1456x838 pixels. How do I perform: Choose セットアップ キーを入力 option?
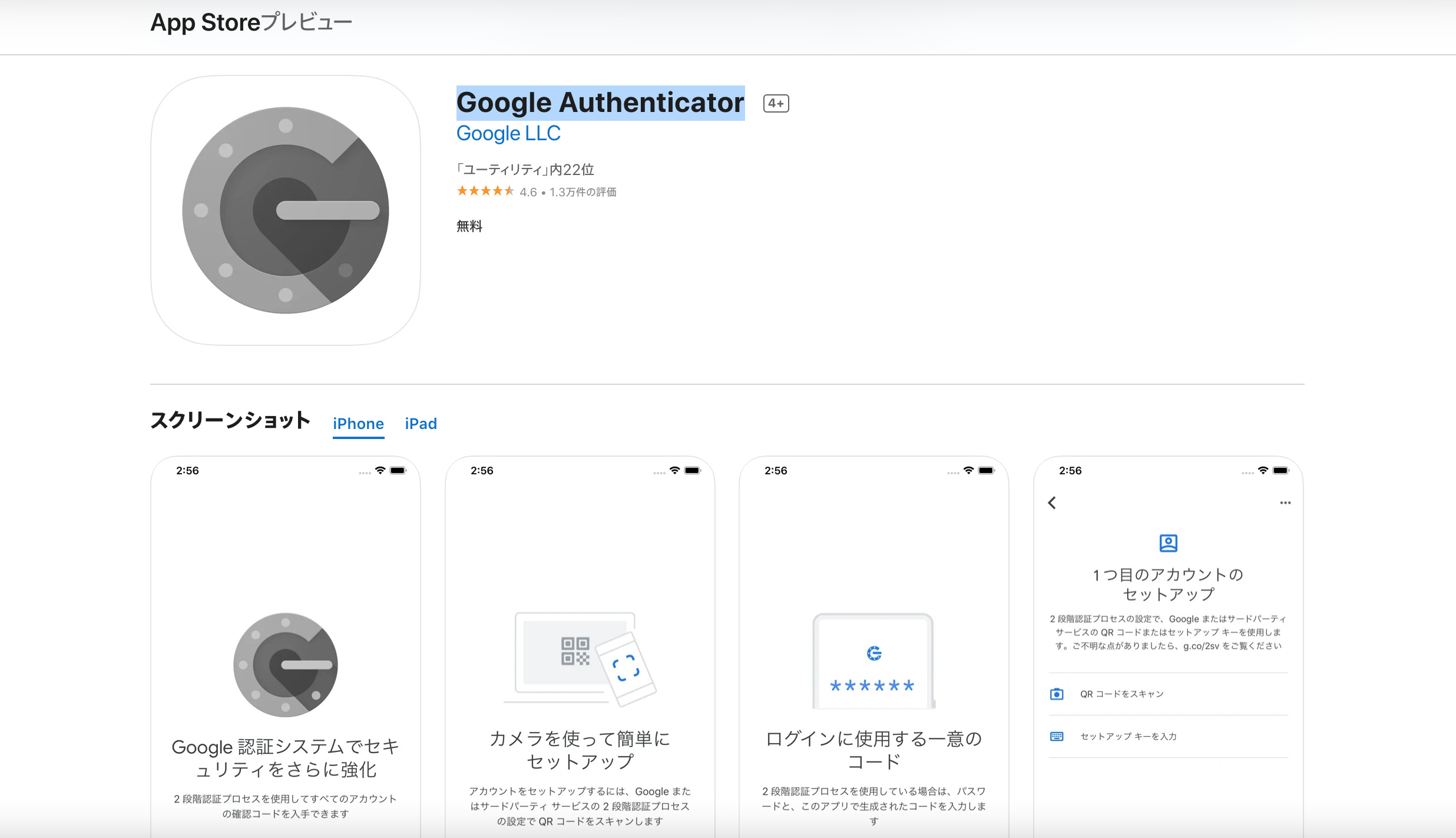point(1127,736)
